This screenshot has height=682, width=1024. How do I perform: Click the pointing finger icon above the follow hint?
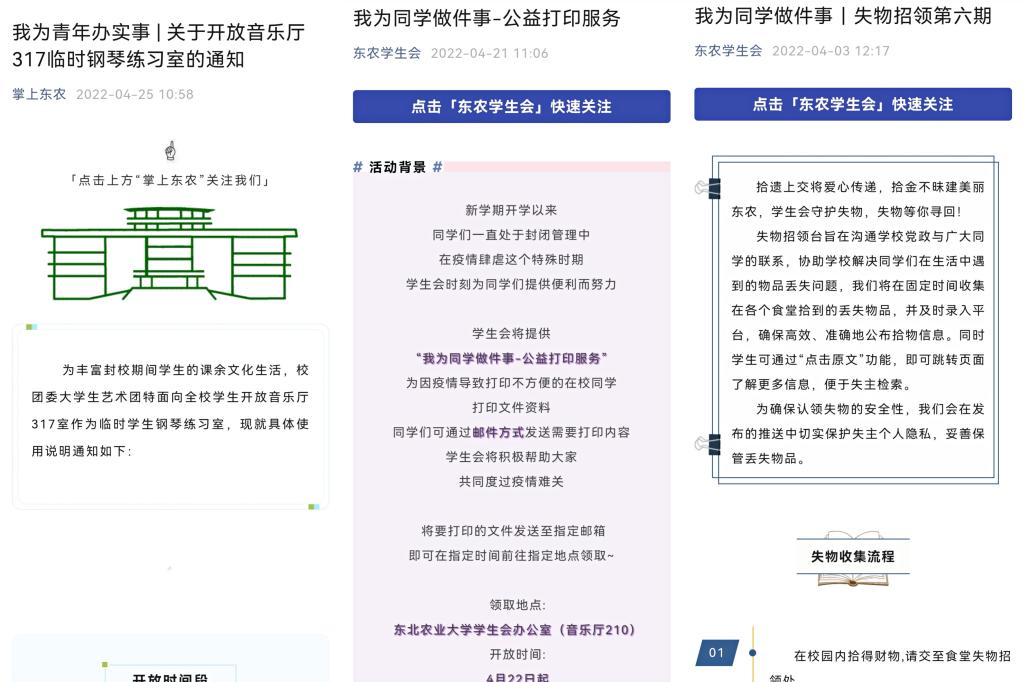click(170, 151)
